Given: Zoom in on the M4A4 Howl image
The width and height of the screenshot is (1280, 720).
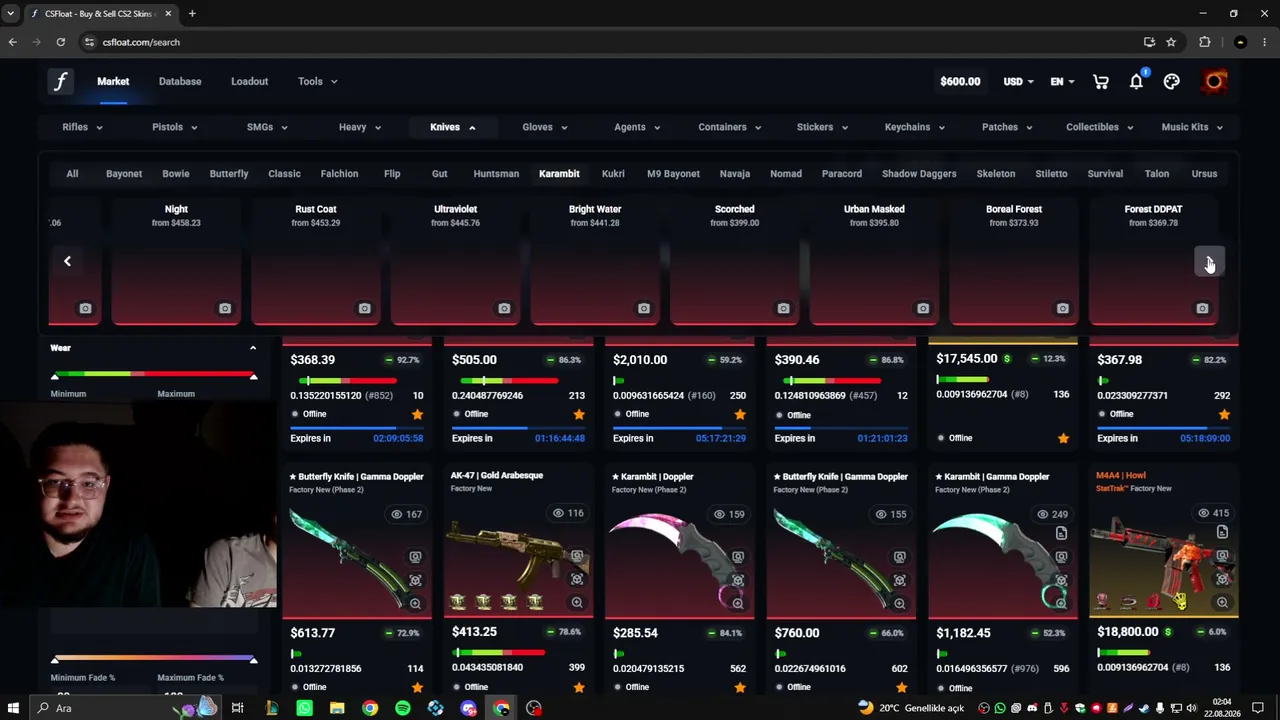Looking at the screenshot, I should 1222,603.
